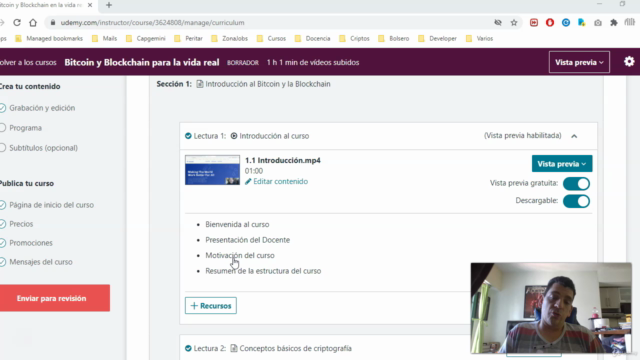Viewport: 640px width, 360px height.
Task: Click the course title Bitcoin y Blockchain para la vida real
Action: point(142,62)
